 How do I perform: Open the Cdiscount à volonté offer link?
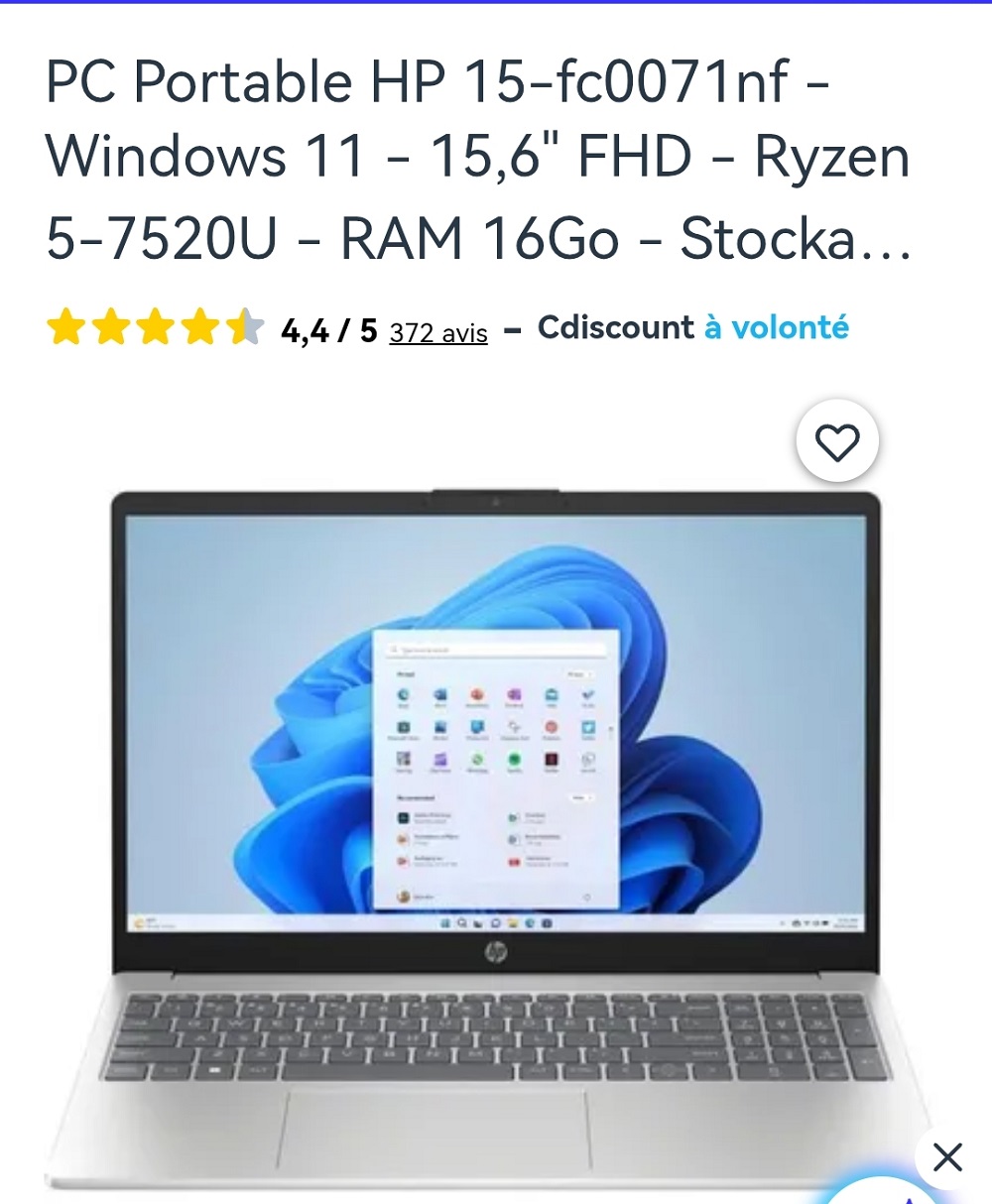pos(693,327)
